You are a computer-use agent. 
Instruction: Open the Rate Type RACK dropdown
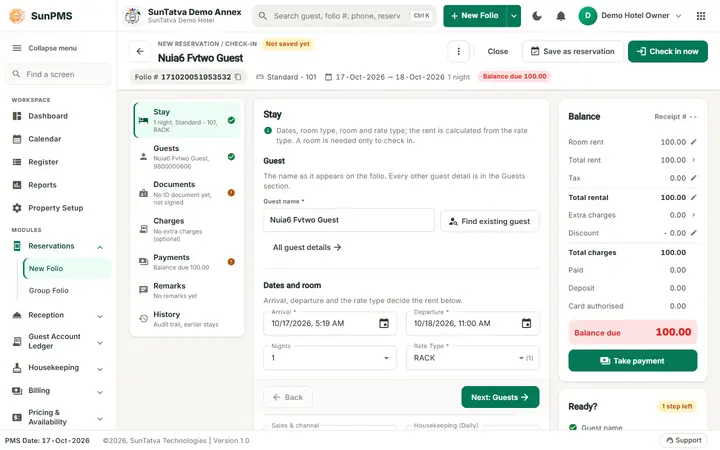472,358
